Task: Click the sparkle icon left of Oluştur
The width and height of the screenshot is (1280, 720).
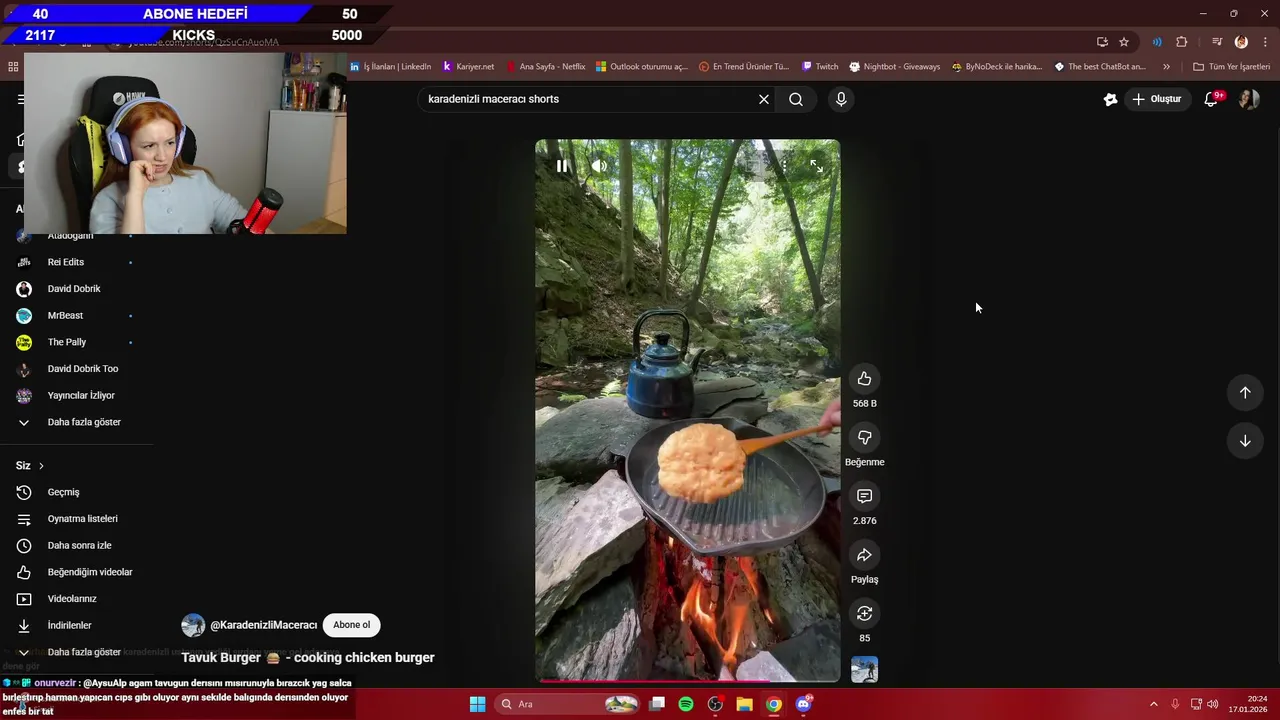Action: pyautogui.click(x=1110, y=99)
